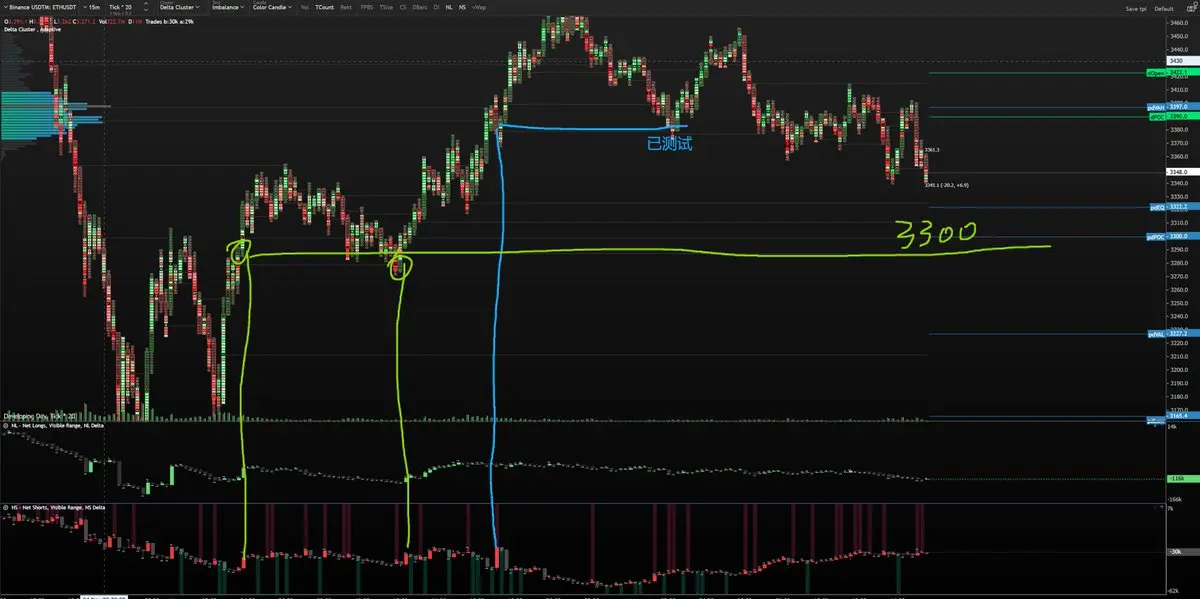This screenshot has height=599, width=1200.
Task: Toggle the FPBS indicator
Action: (366, 7)
